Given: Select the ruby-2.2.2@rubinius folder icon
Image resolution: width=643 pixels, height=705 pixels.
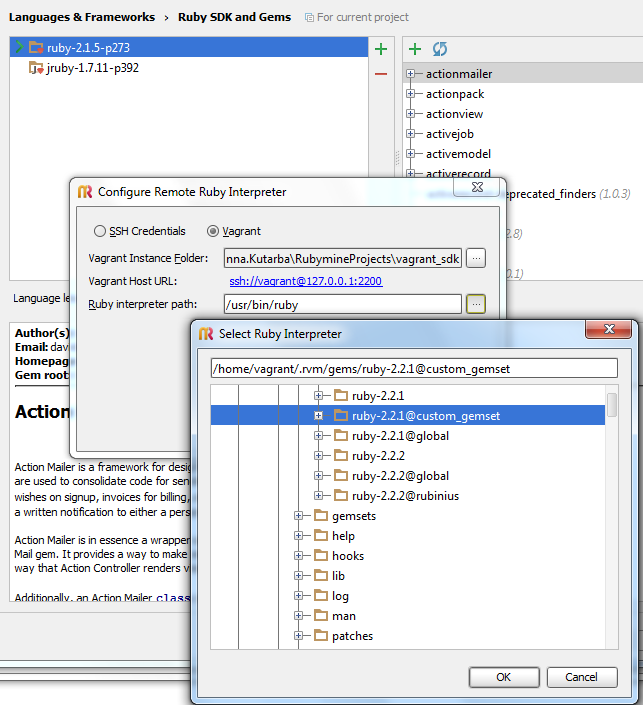Looking at the screenshot, I should (x=341, y=495).
